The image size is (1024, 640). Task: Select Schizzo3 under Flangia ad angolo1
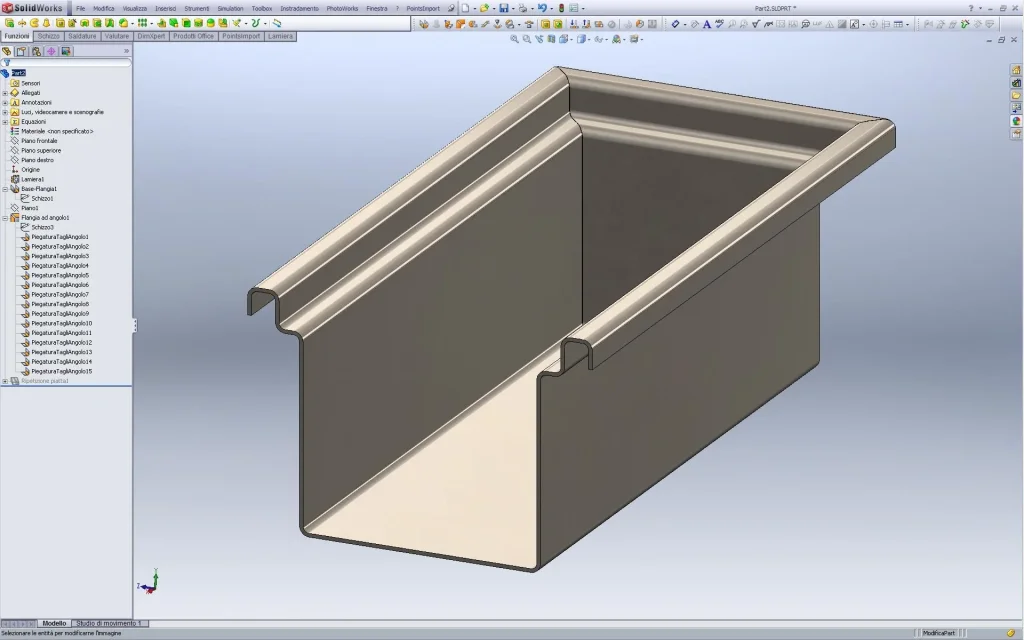click(x=42, y=227)
